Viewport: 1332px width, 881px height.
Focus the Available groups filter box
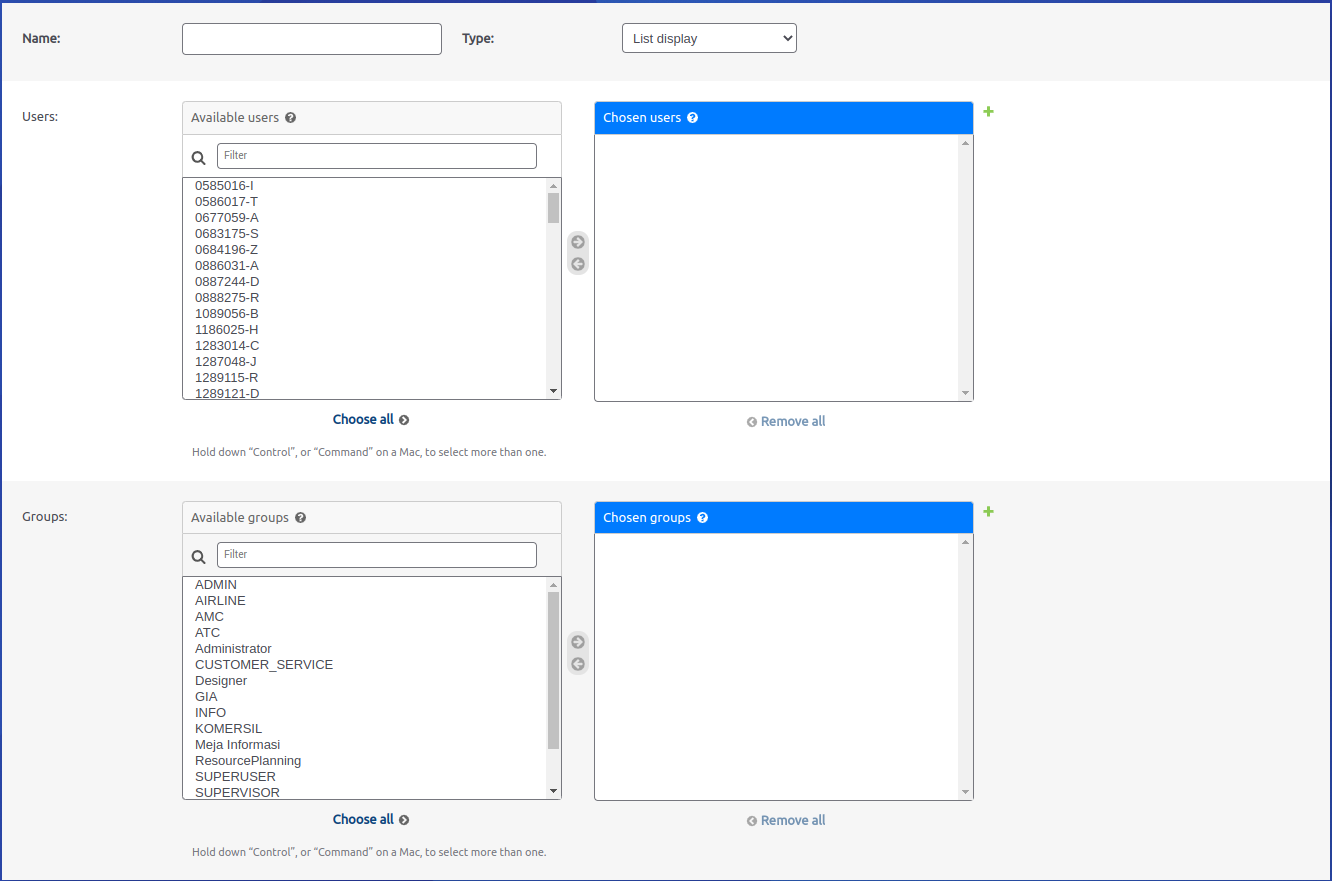coord(376,555)
